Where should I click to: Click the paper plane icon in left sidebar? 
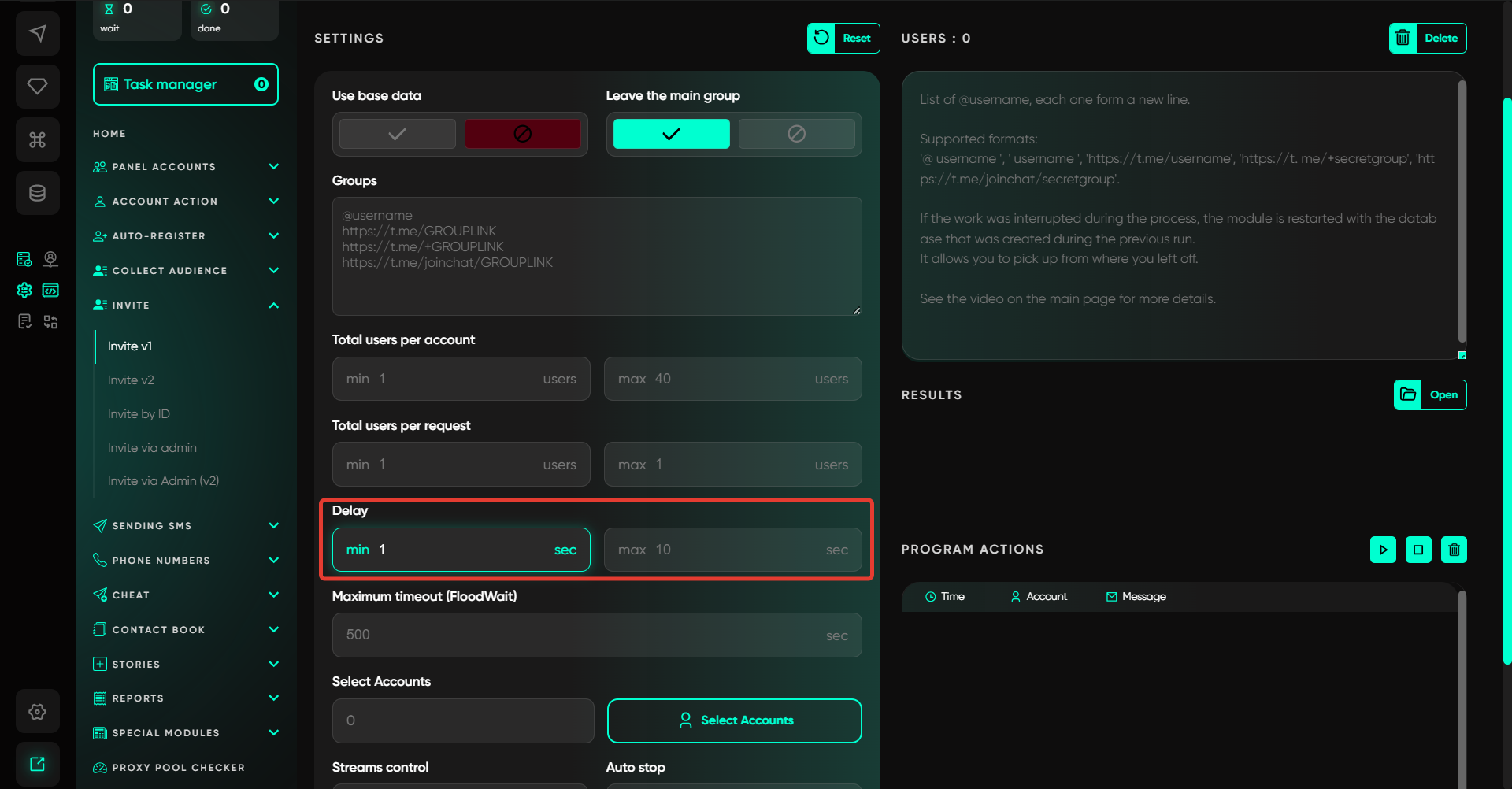(x=37, y=33)
